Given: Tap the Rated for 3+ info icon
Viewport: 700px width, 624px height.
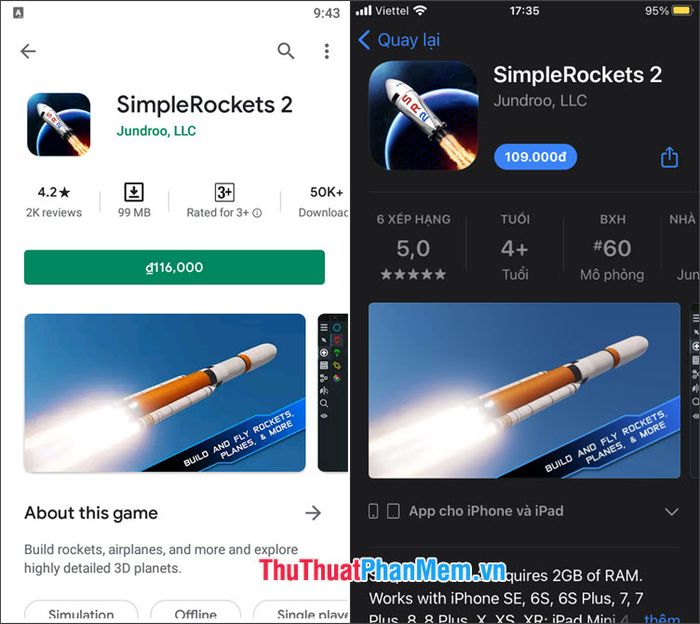Looking at the screenshot, I should pos(257,213).
